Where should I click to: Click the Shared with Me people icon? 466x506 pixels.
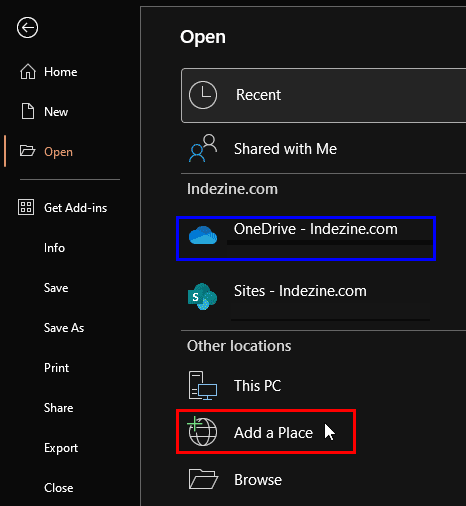coord(203,148)
